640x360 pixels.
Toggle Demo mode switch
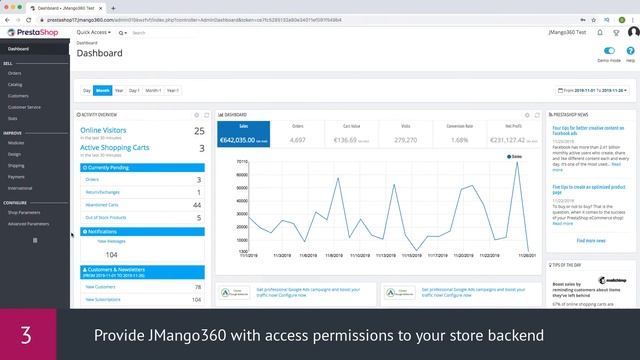609,51
